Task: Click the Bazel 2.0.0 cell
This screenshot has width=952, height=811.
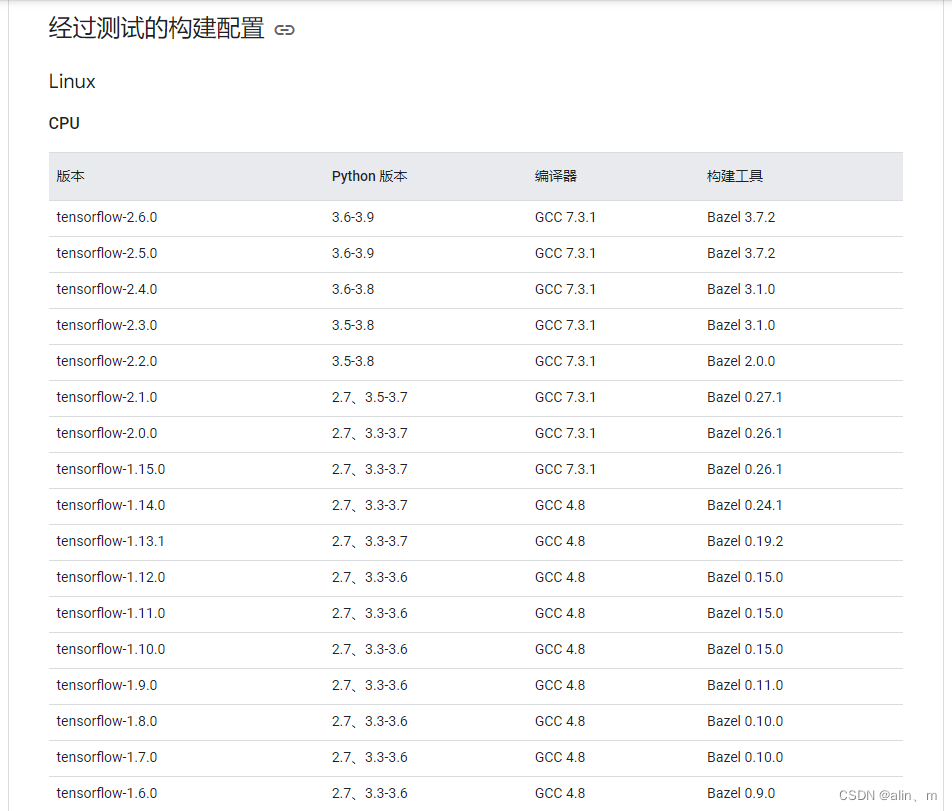Action: [x=741, y=361]
